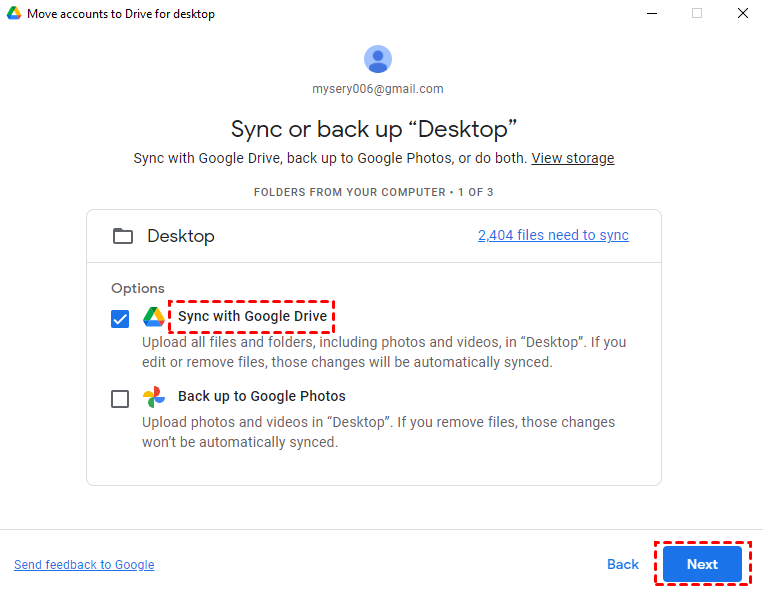Uncheck the Sync with Google Drive checkbox
Image resolution: width=763 pixels, height=594 pixels.
point(120,319)
